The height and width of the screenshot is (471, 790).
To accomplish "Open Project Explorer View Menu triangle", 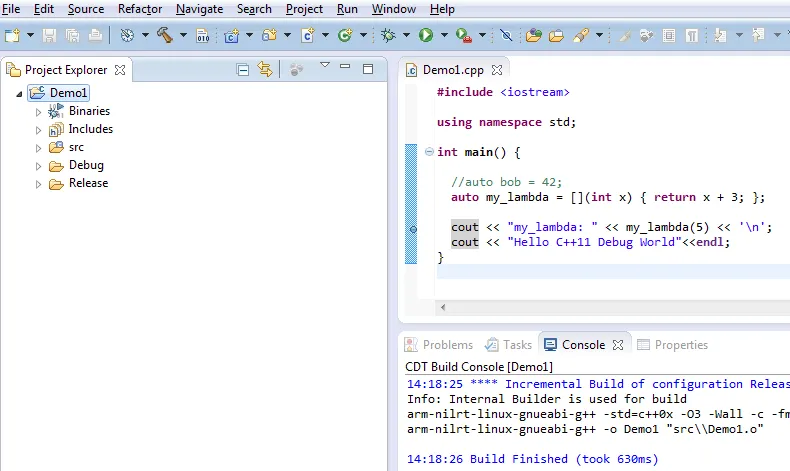I will [x=325, y=65].
